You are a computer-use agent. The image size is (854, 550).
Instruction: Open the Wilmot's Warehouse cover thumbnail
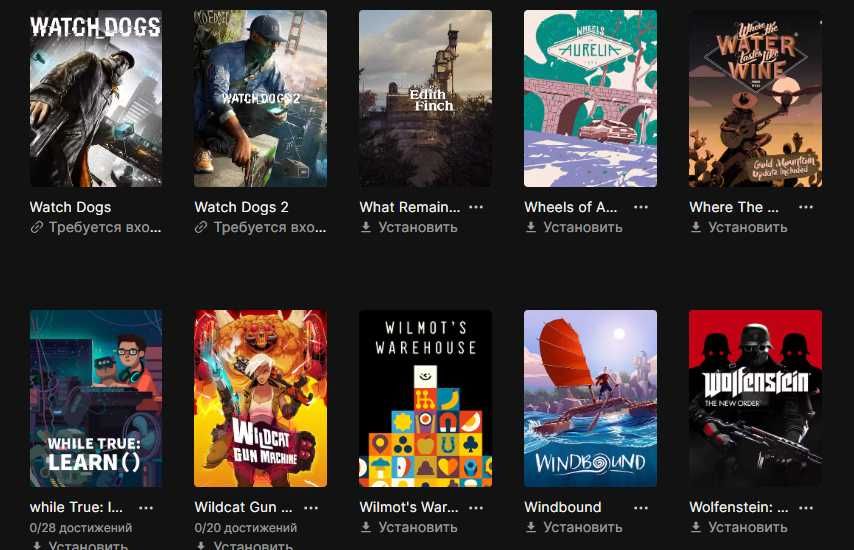click(x=425, y=399)
